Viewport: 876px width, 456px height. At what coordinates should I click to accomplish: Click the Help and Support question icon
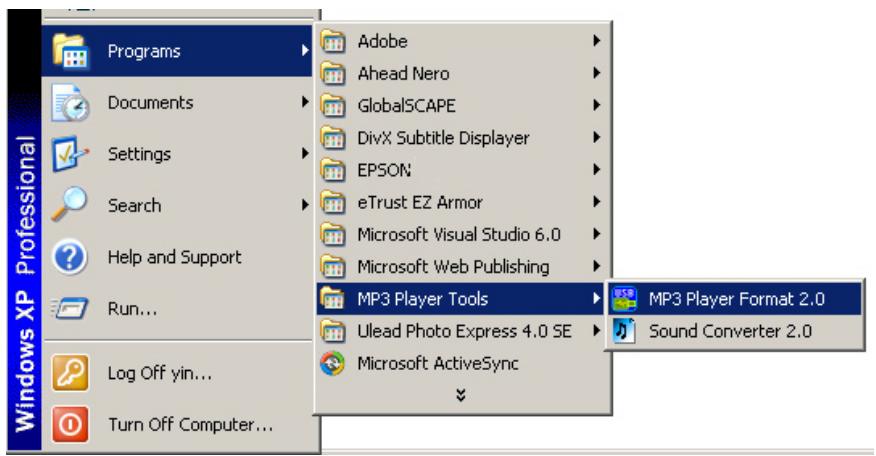point(70,257)
